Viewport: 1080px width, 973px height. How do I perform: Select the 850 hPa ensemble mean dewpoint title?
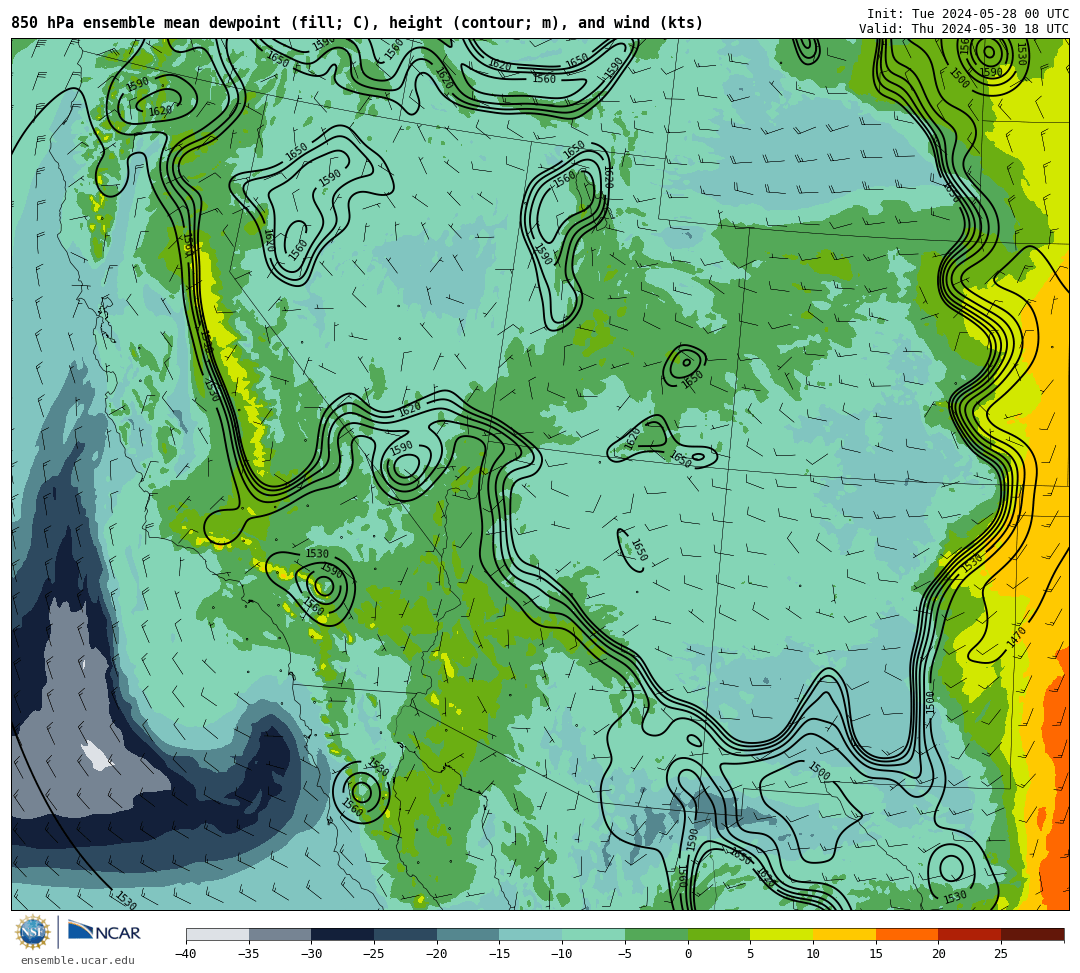pyautogui.click(x=357, y=23)
